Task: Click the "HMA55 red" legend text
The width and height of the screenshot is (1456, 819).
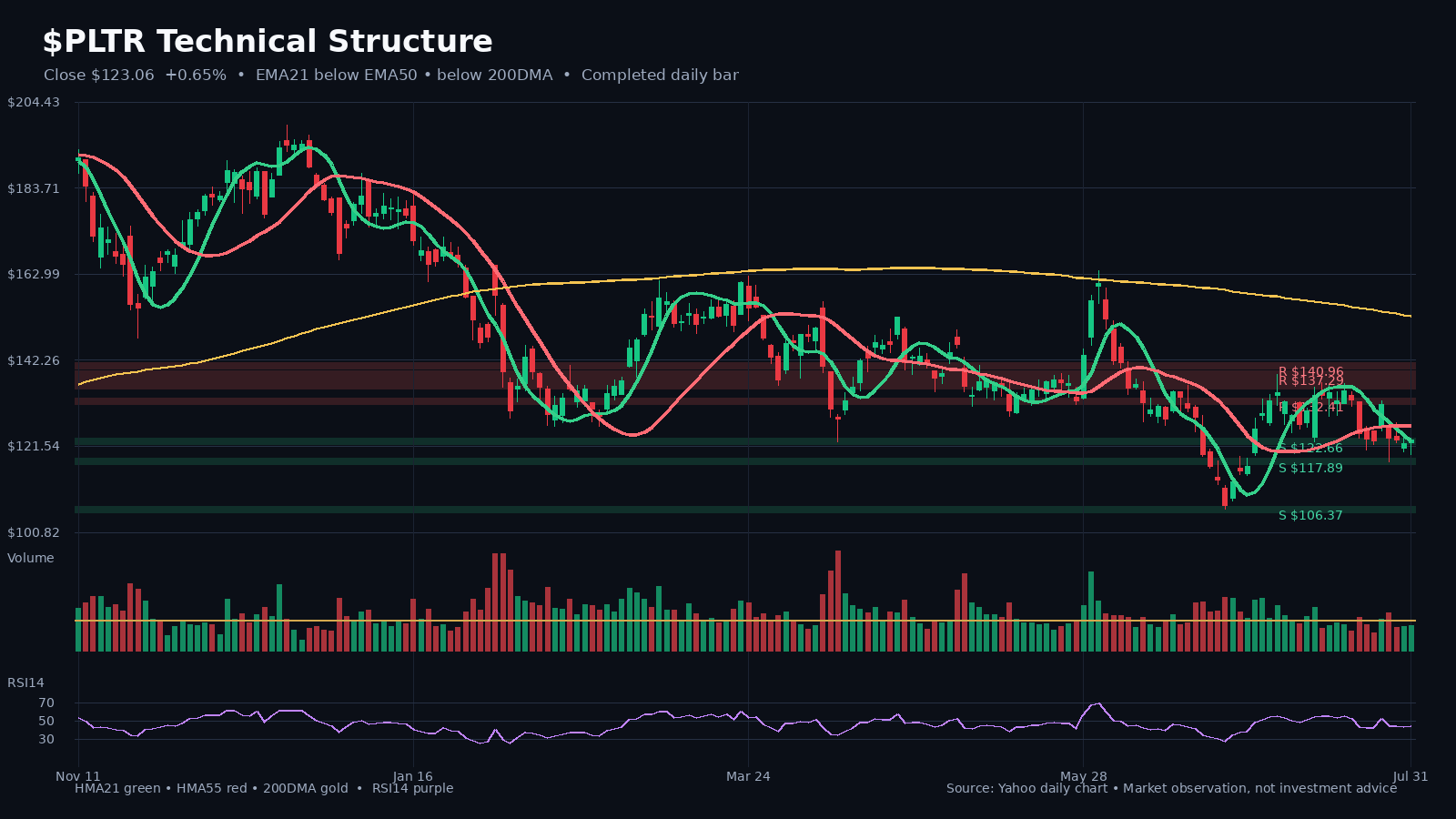Action: pyautogui.click(x=212, y=788)
